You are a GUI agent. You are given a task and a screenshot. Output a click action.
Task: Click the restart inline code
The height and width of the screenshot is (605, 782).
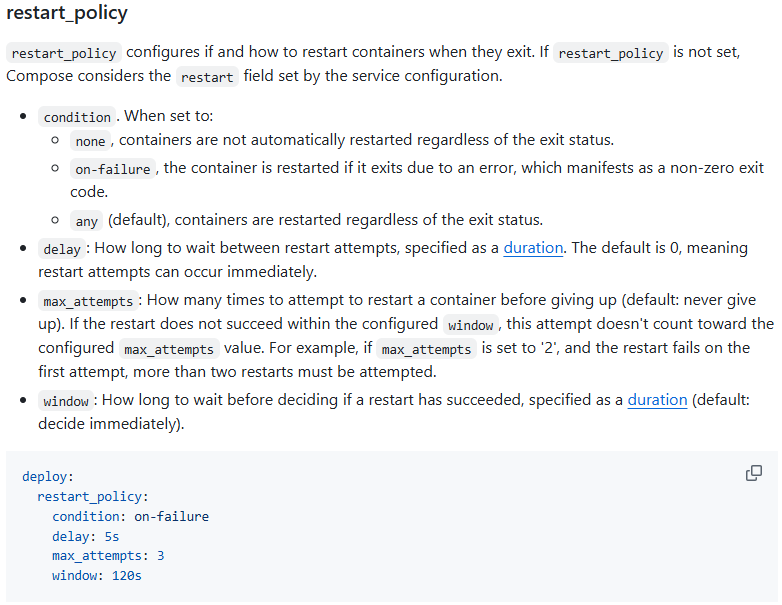[x=207, y=77]
